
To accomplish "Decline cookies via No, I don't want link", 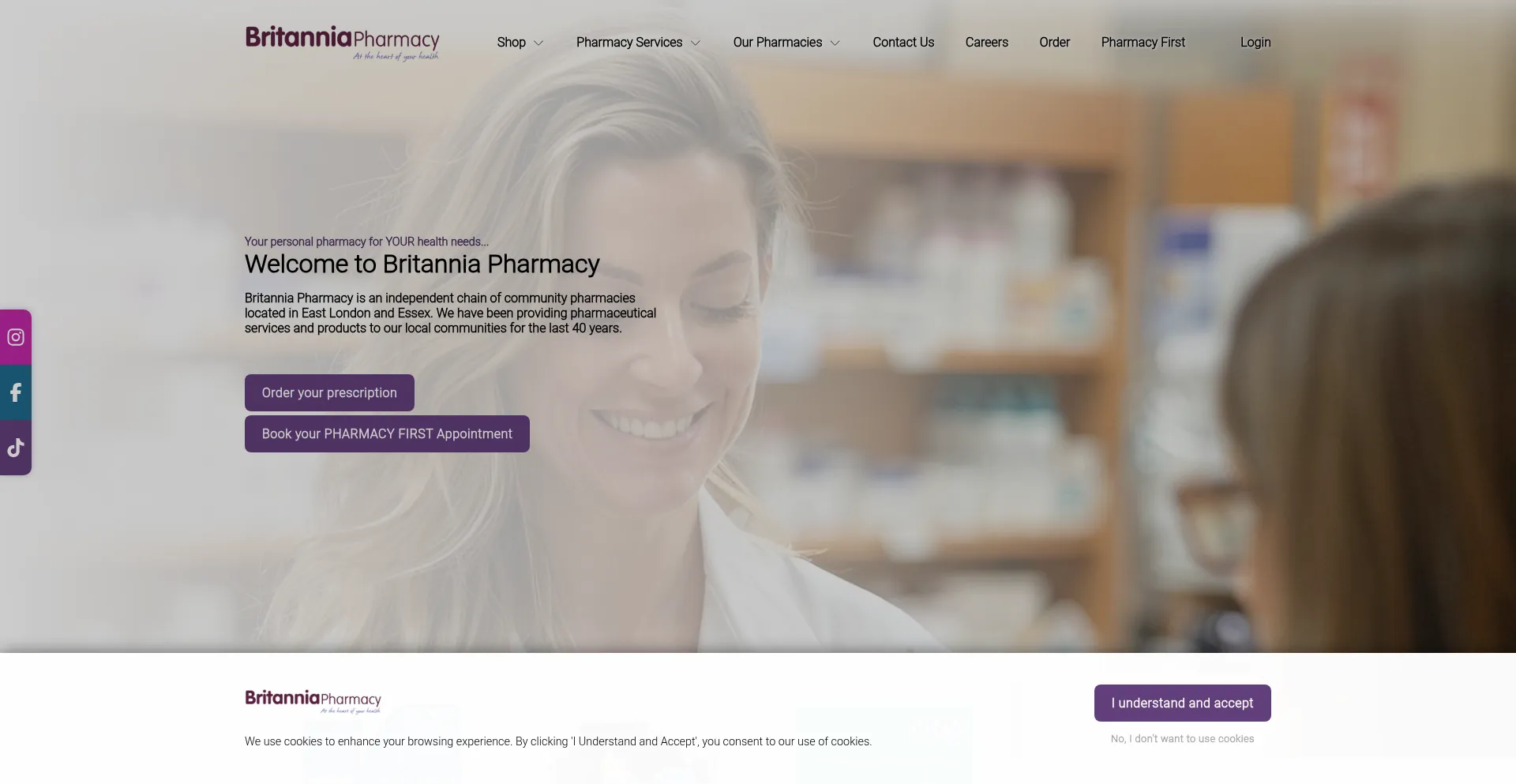I will click(1182, 739).
